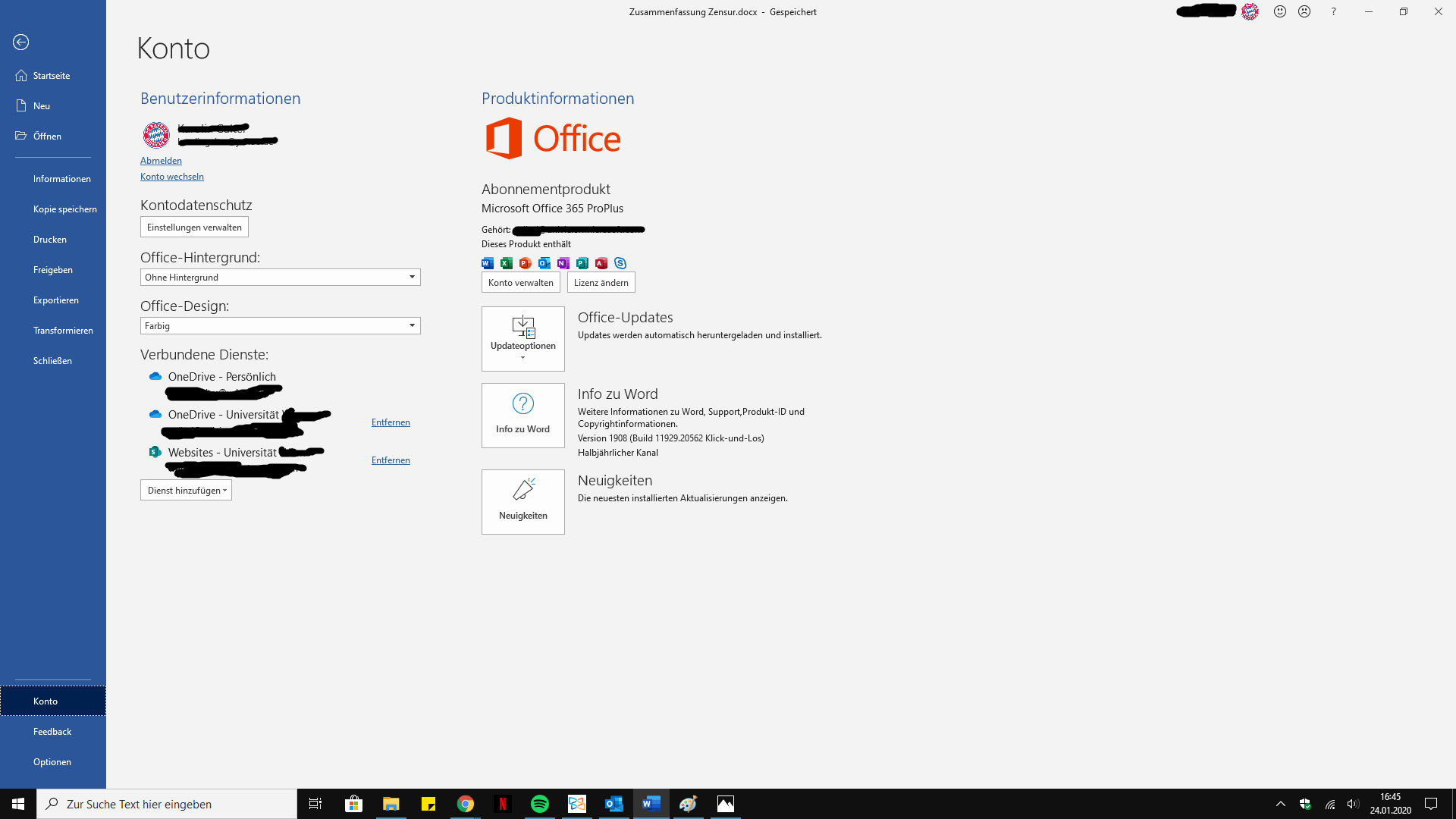The height and width of the screenshot is (819, 1456).
Task: Click the Publisher product icon
Action: [582, 263]
